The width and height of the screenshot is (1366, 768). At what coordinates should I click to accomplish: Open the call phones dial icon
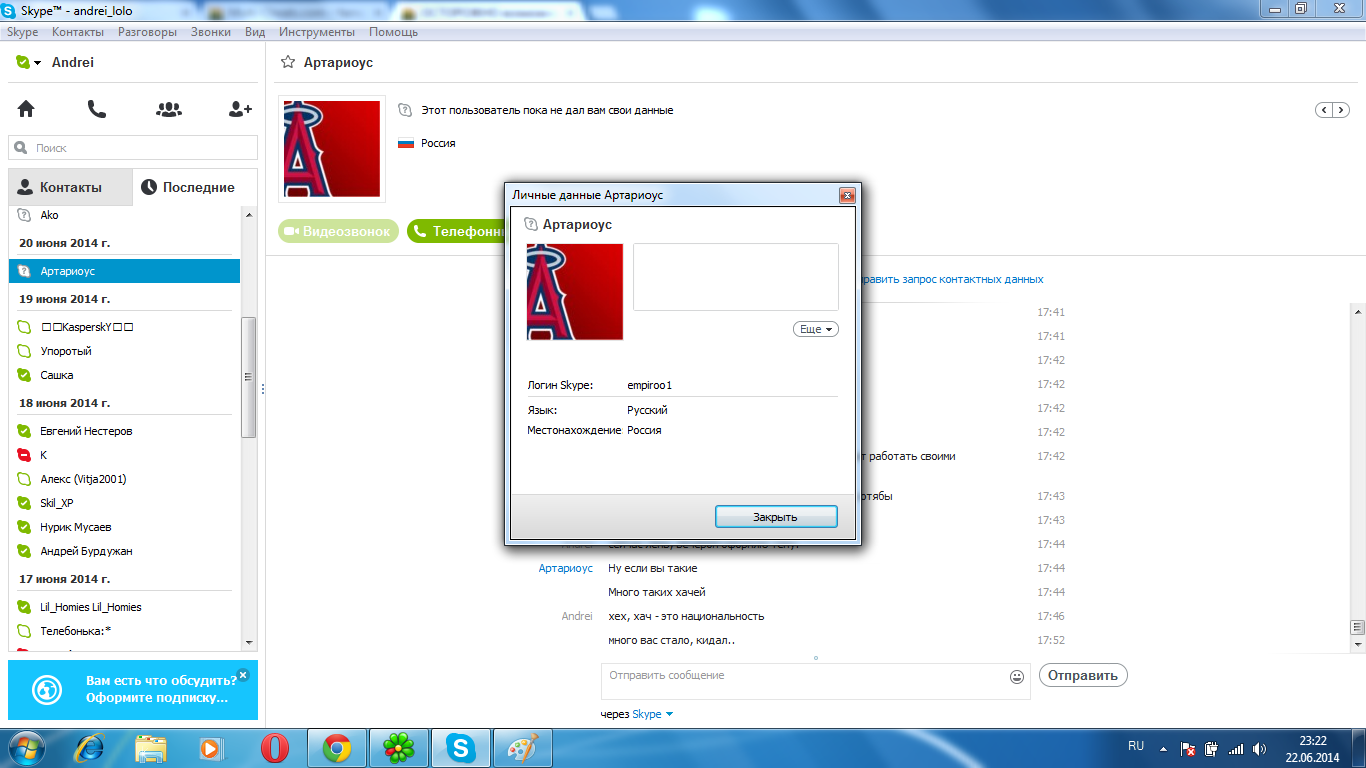click(97, 109)
